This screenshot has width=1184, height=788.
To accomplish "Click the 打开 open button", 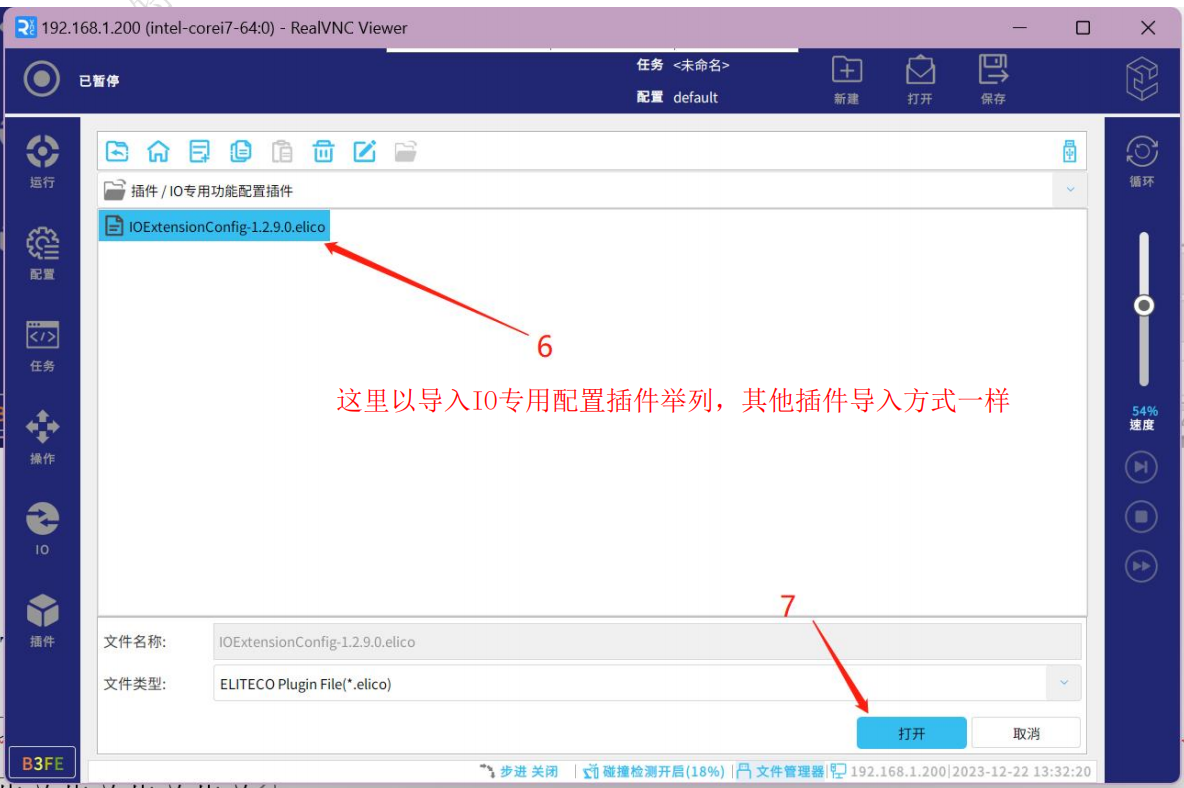I will [x=911, y=733].
